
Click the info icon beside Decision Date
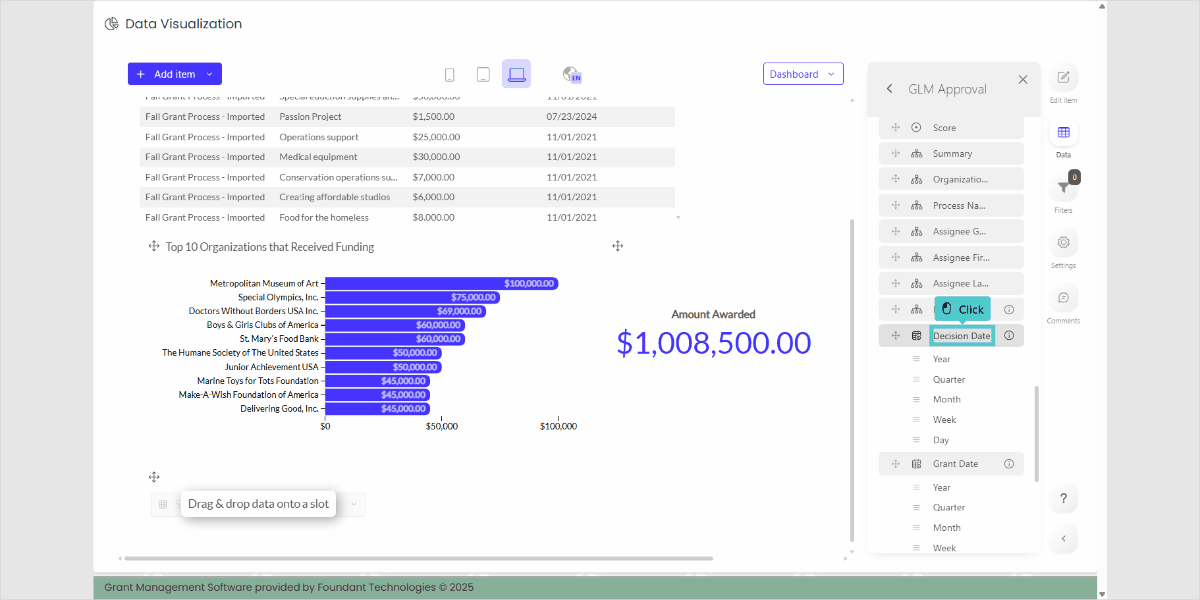click(x=1010, y=335)
